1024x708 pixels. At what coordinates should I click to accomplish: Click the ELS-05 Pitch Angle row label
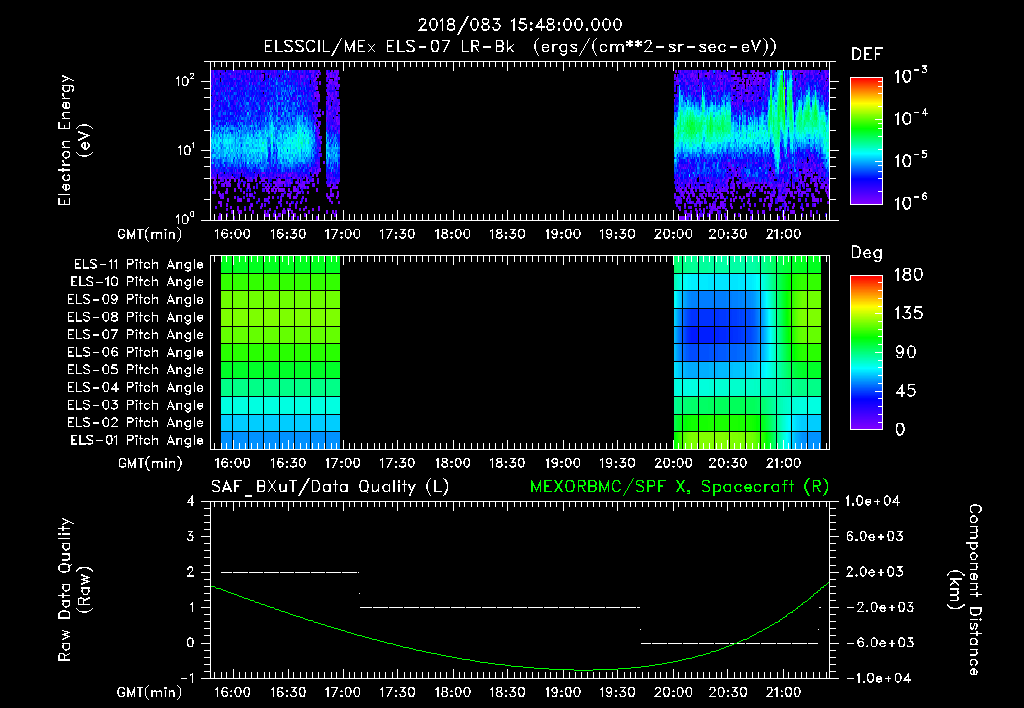(136, 370)
